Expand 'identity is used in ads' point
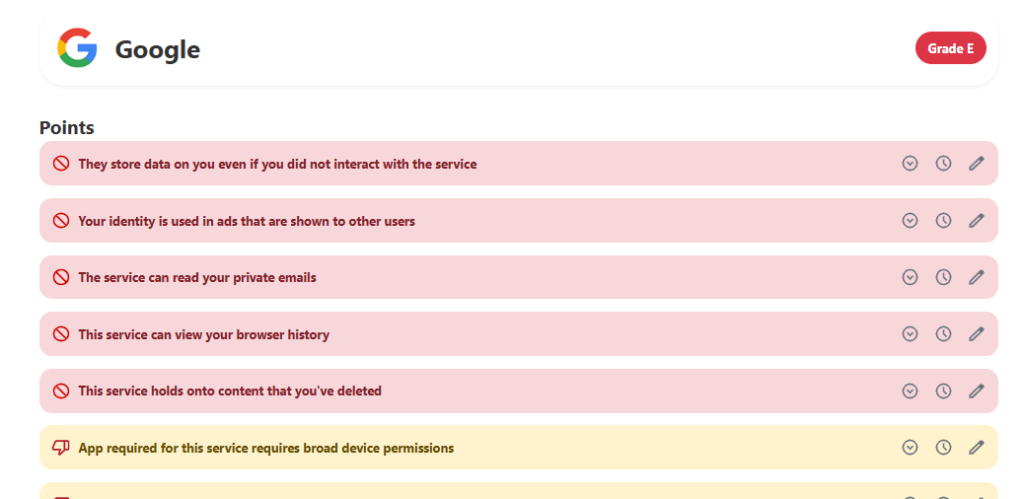 click(x=910, y=220)
